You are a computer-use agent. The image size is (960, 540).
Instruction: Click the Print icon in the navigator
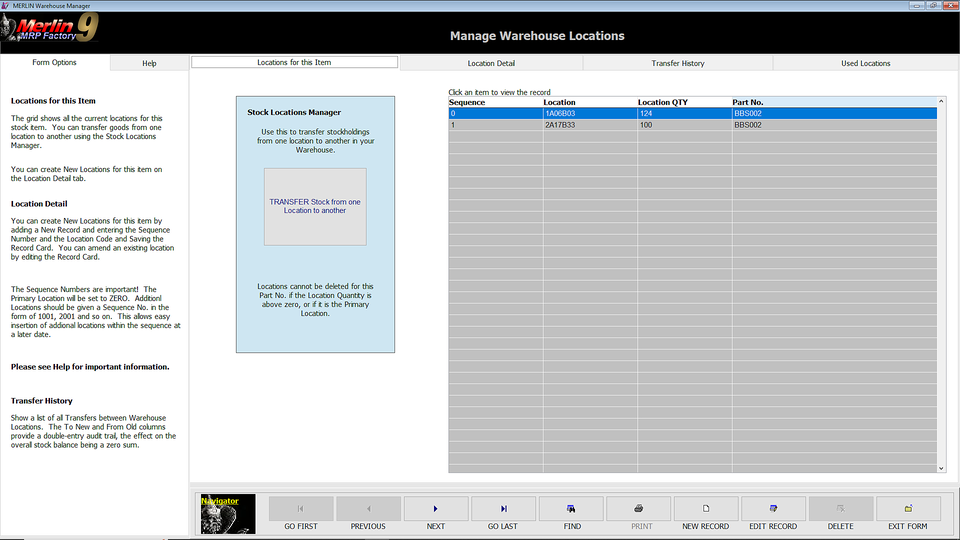(x=639, y=509)
